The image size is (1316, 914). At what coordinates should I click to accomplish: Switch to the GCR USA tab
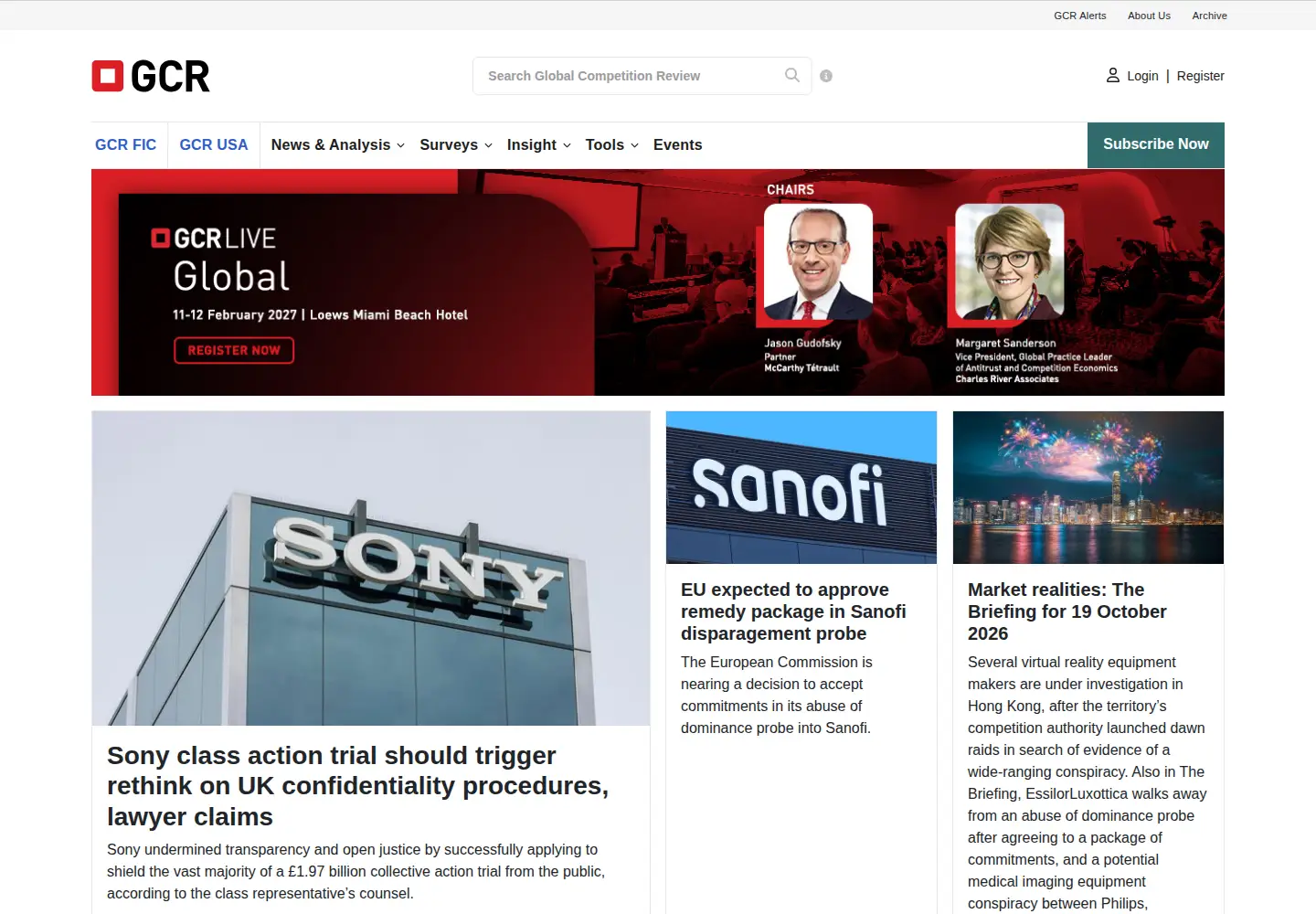tap(214, 144)
